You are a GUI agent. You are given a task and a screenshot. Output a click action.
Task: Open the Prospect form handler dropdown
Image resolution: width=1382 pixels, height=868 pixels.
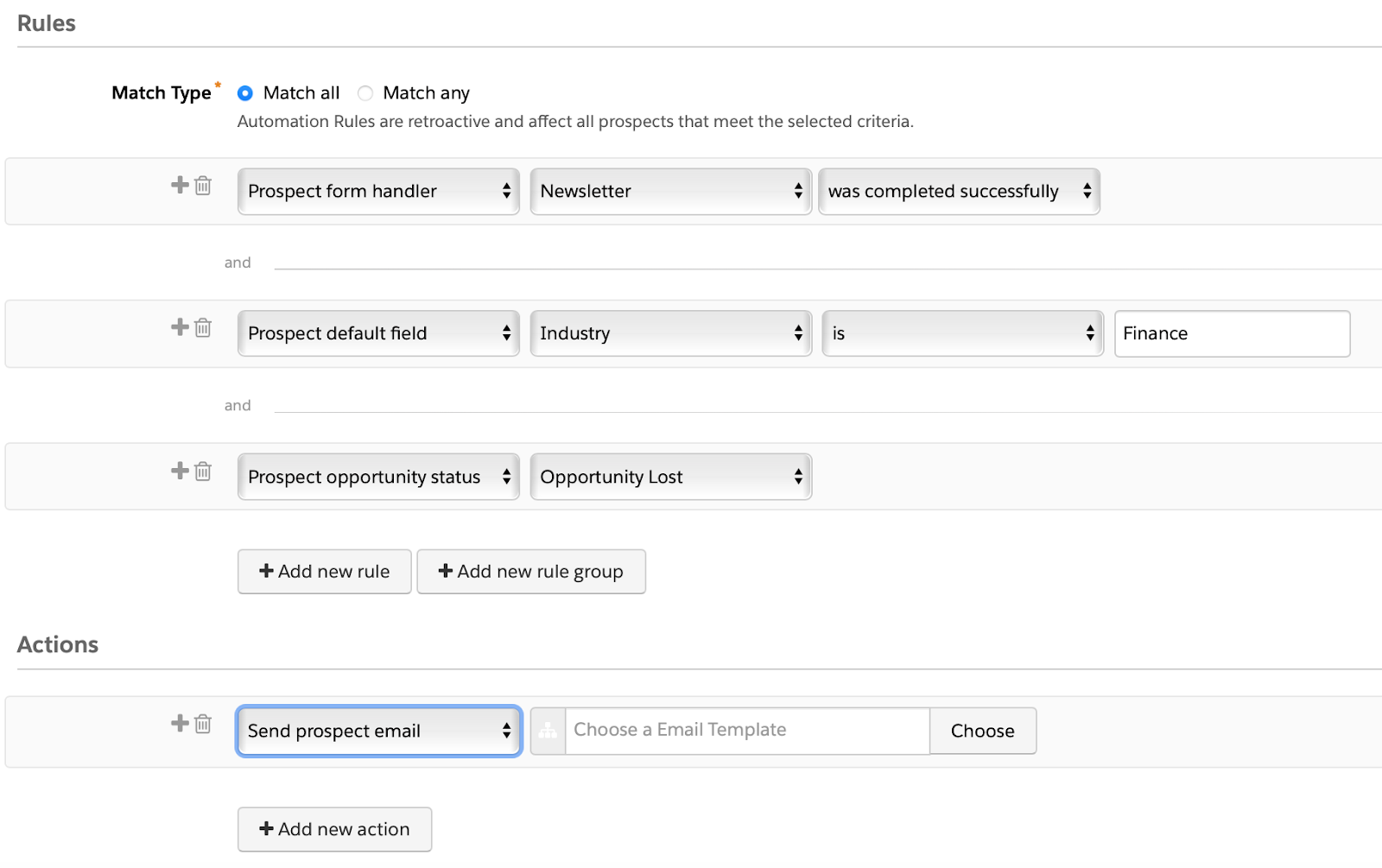(378, 192)
